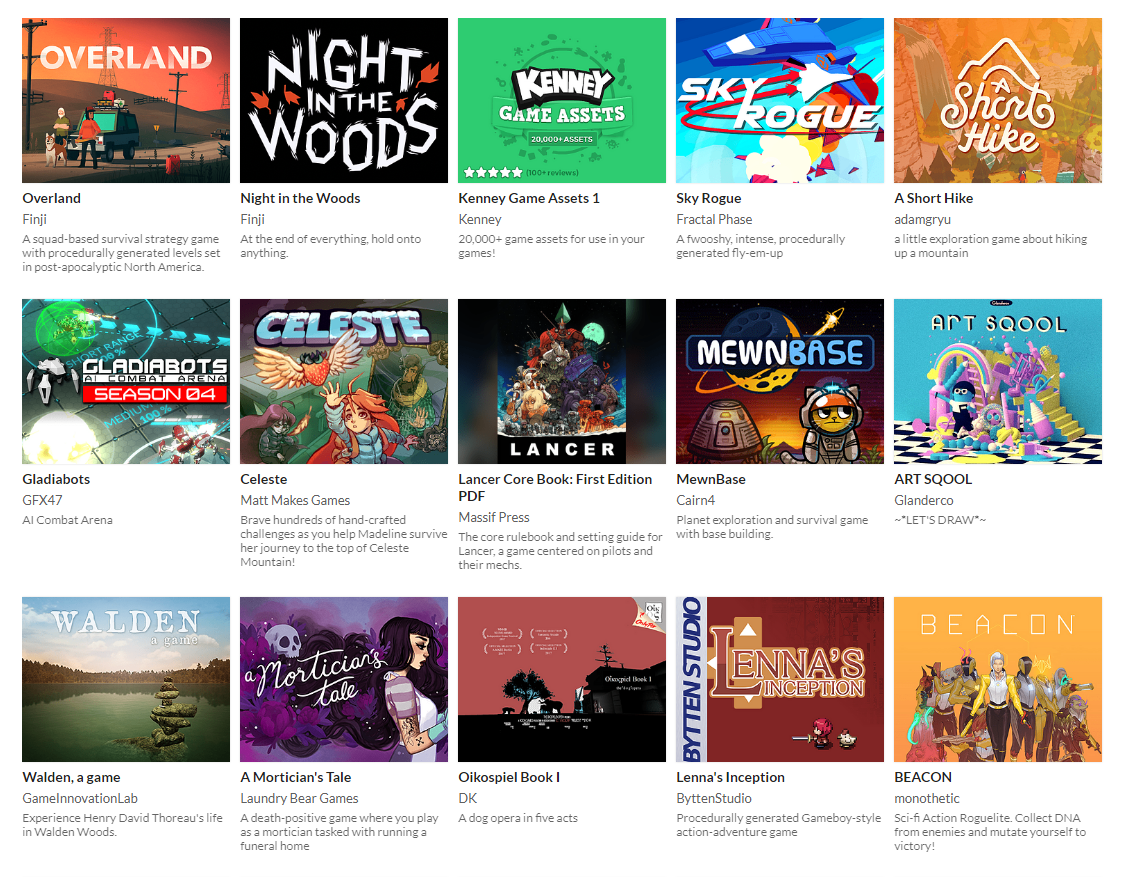Open the Lancer cover thumbnail
1123x877 pixels.
pyautogui.click(x=562, y=382)
